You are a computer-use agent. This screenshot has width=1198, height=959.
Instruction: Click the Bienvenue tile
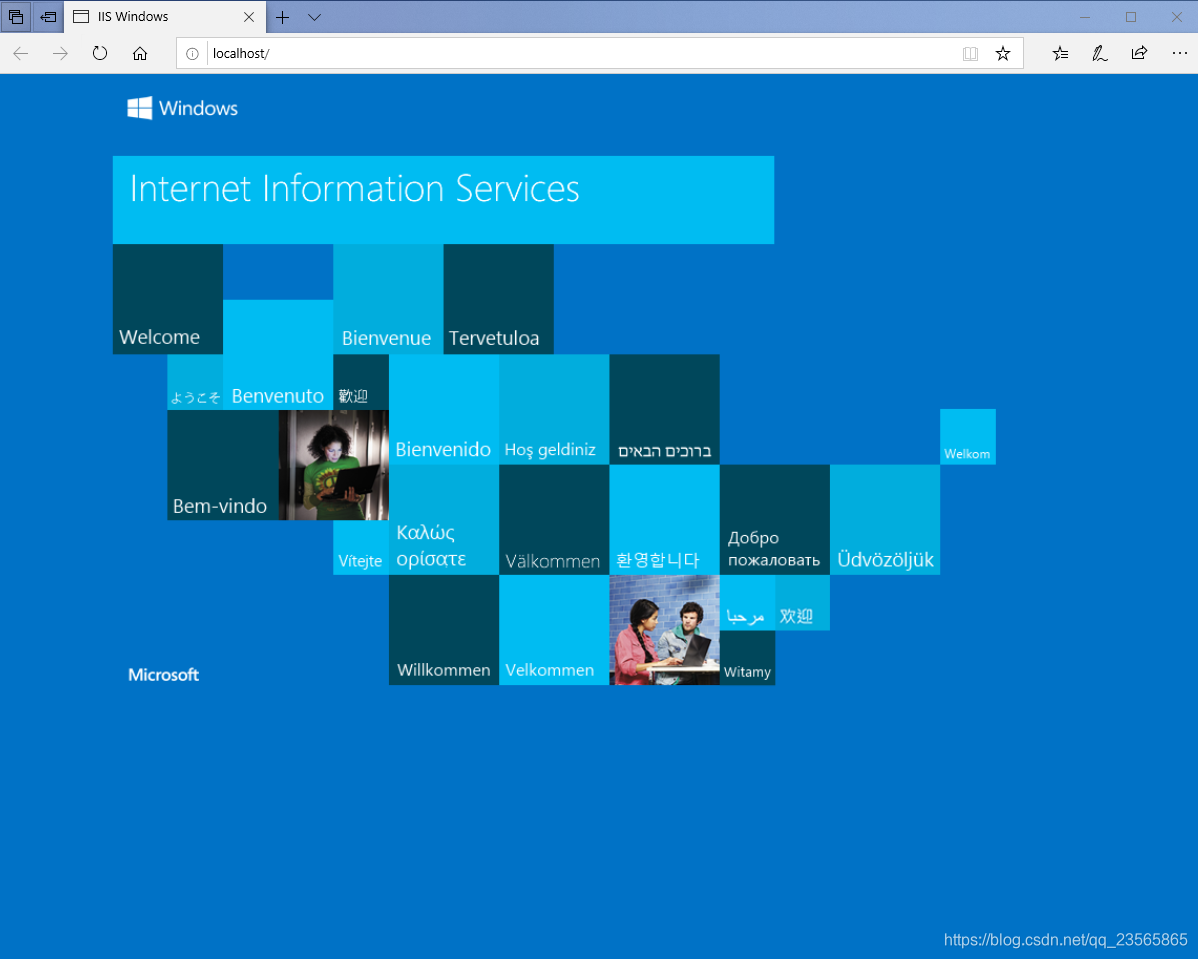[x=388, y=300]
